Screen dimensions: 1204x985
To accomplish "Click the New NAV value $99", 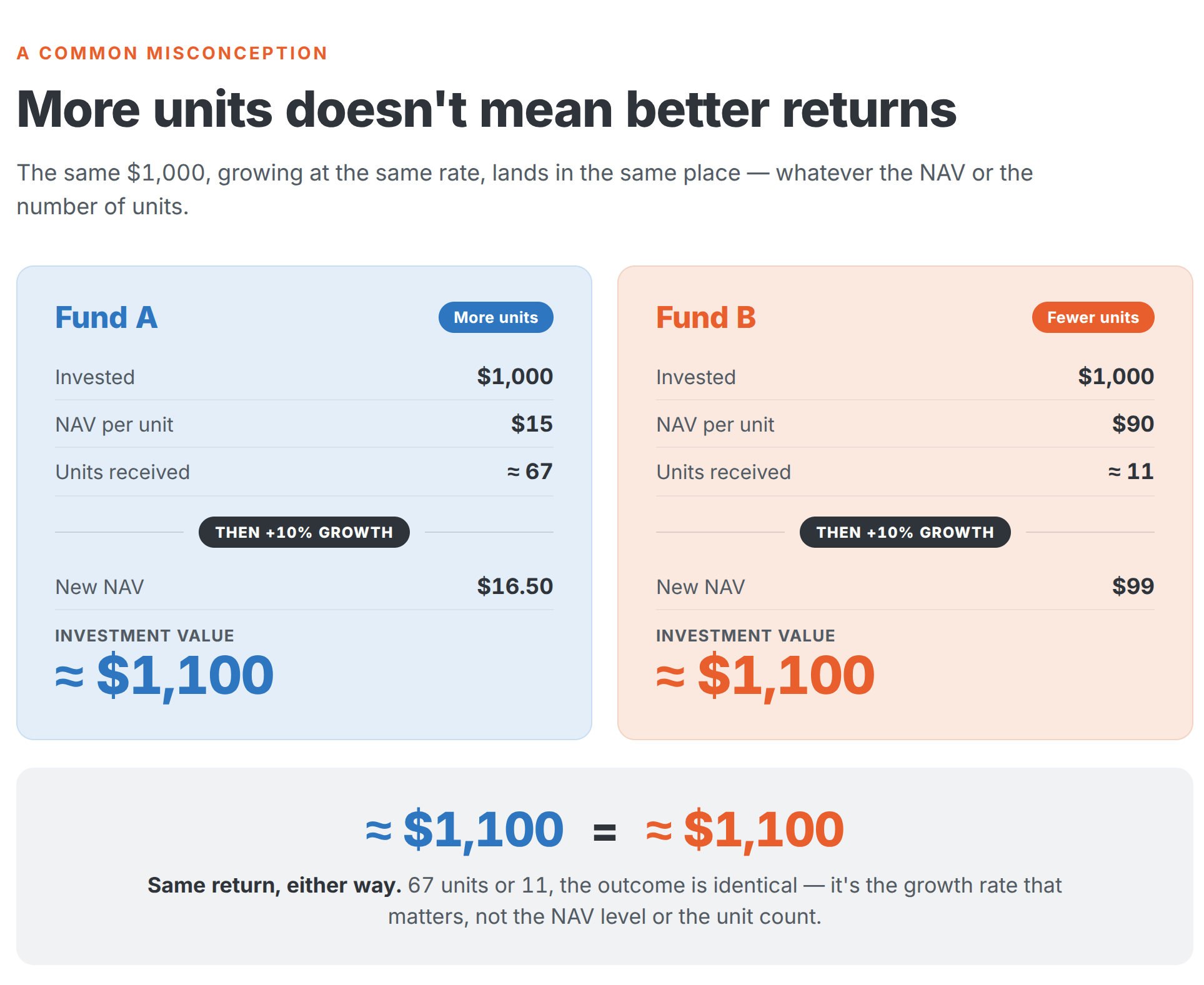I will [x=1133, y=587].
